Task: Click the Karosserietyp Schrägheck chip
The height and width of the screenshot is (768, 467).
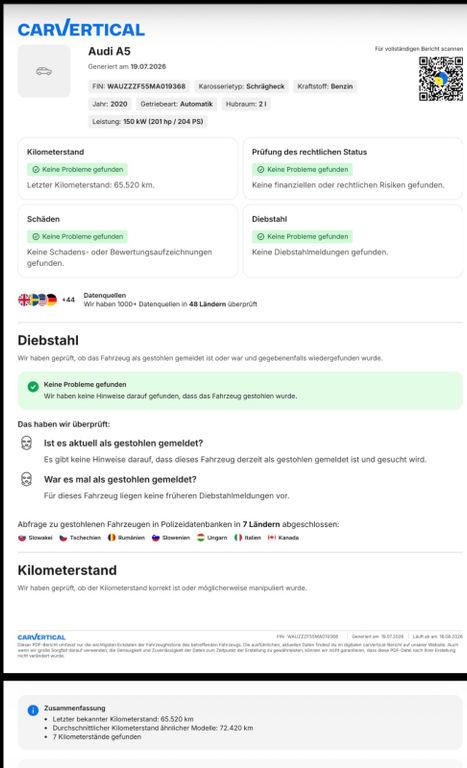Action: click(x=241, y=86)
